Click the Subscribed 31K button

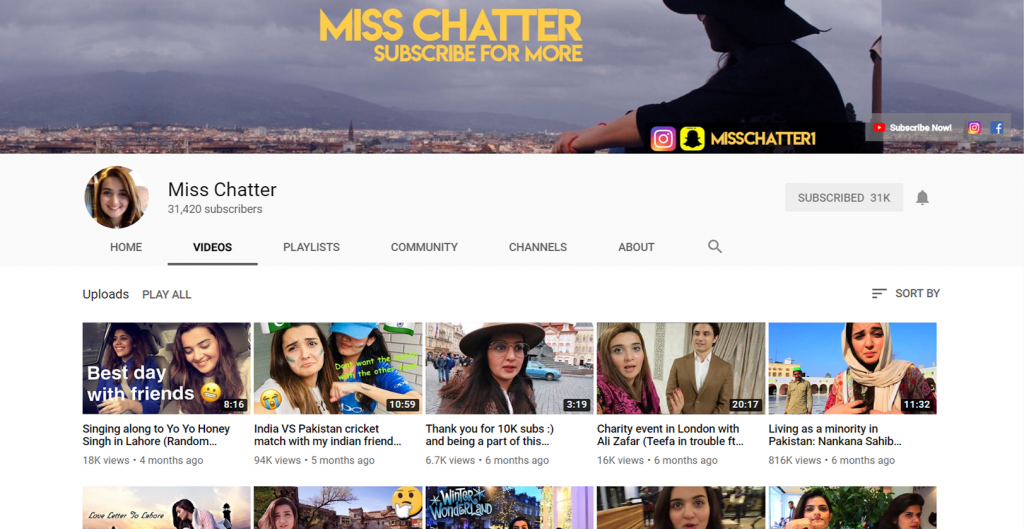844,197
